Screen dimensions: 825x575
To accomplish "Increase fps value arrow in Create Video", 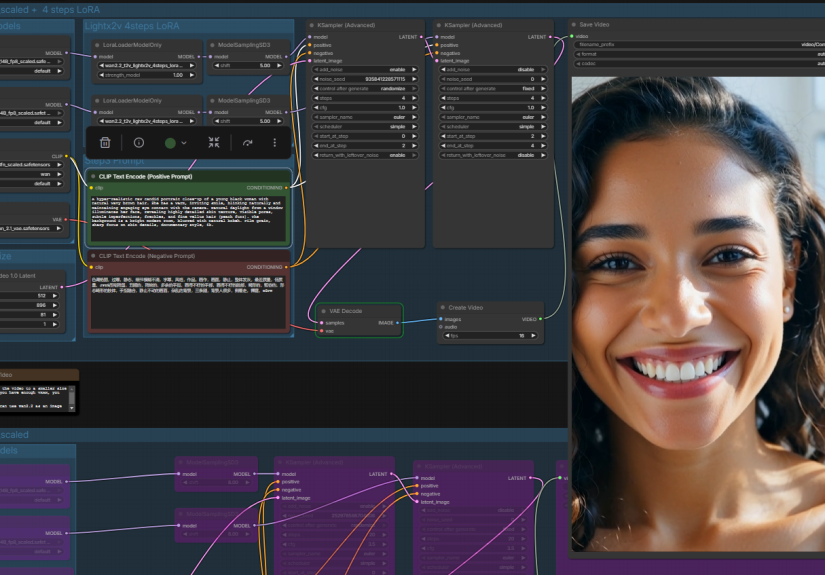I will (538, 336).
